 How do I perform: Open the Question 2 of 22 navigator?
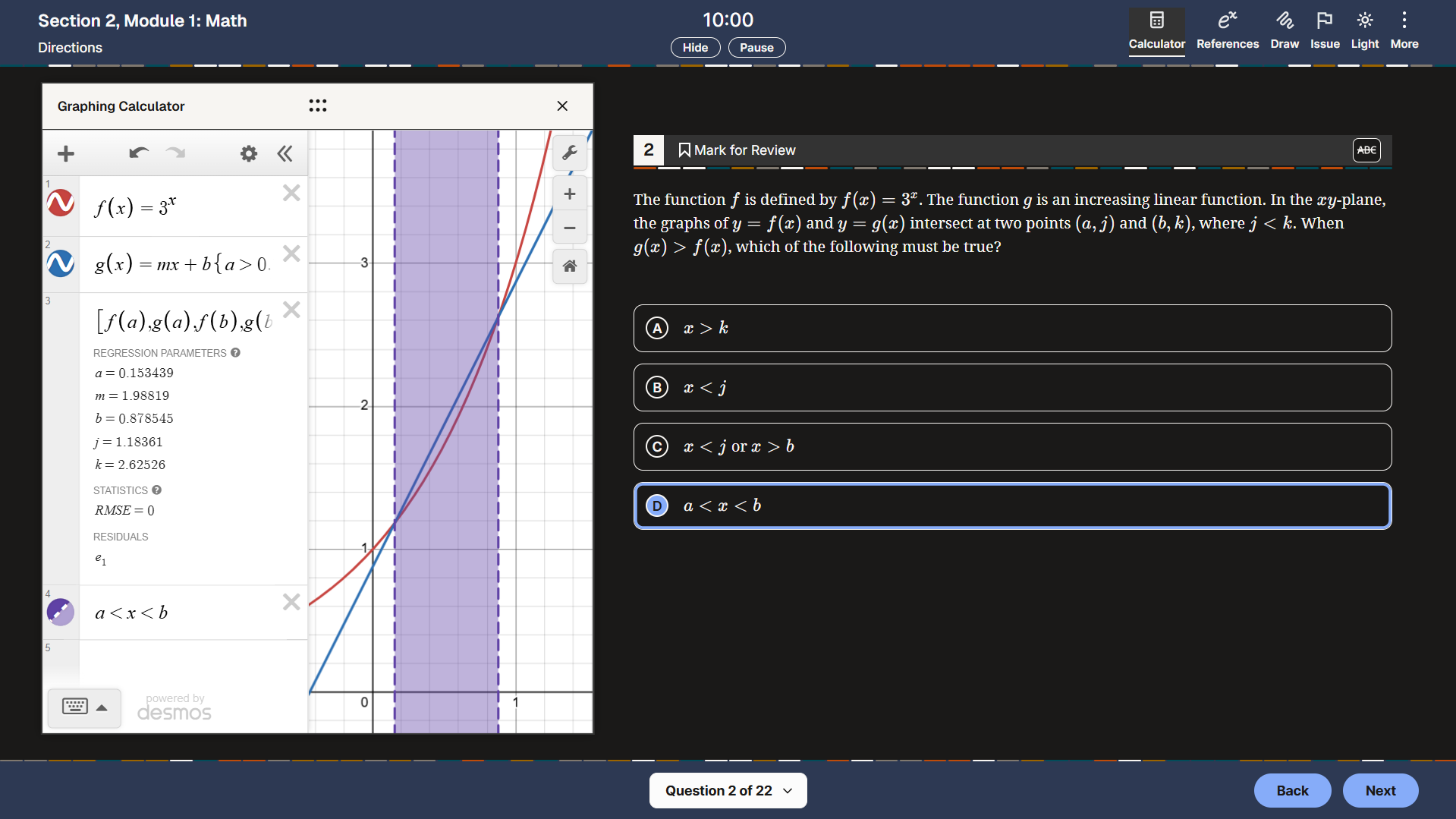pos(728,790)
